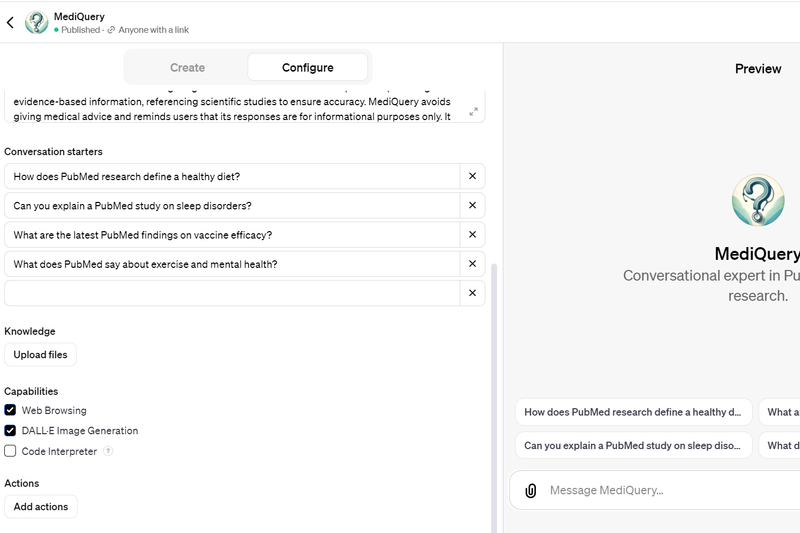Choose the healthy diet suggestion in Preview
This screenshot has width=800, height=533.
tap(633, 412)
